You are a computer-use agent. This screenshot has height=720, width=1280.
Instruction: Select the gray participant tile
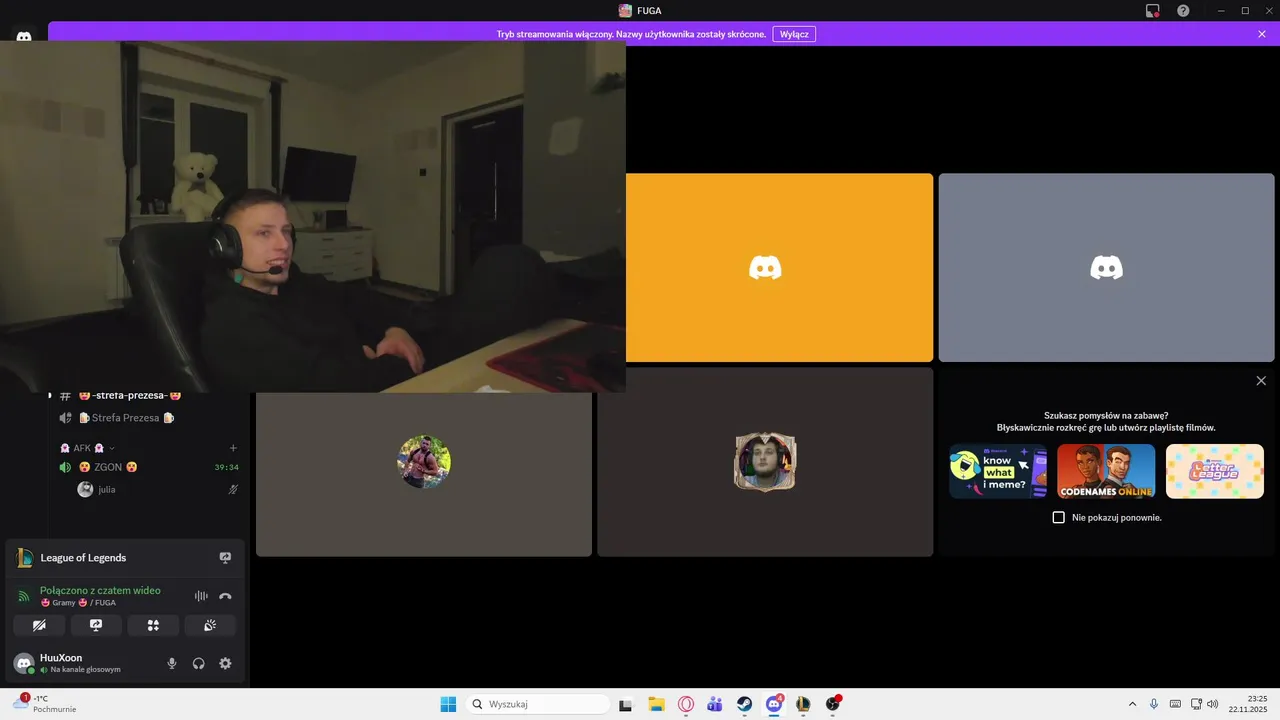coord(1106,267)
